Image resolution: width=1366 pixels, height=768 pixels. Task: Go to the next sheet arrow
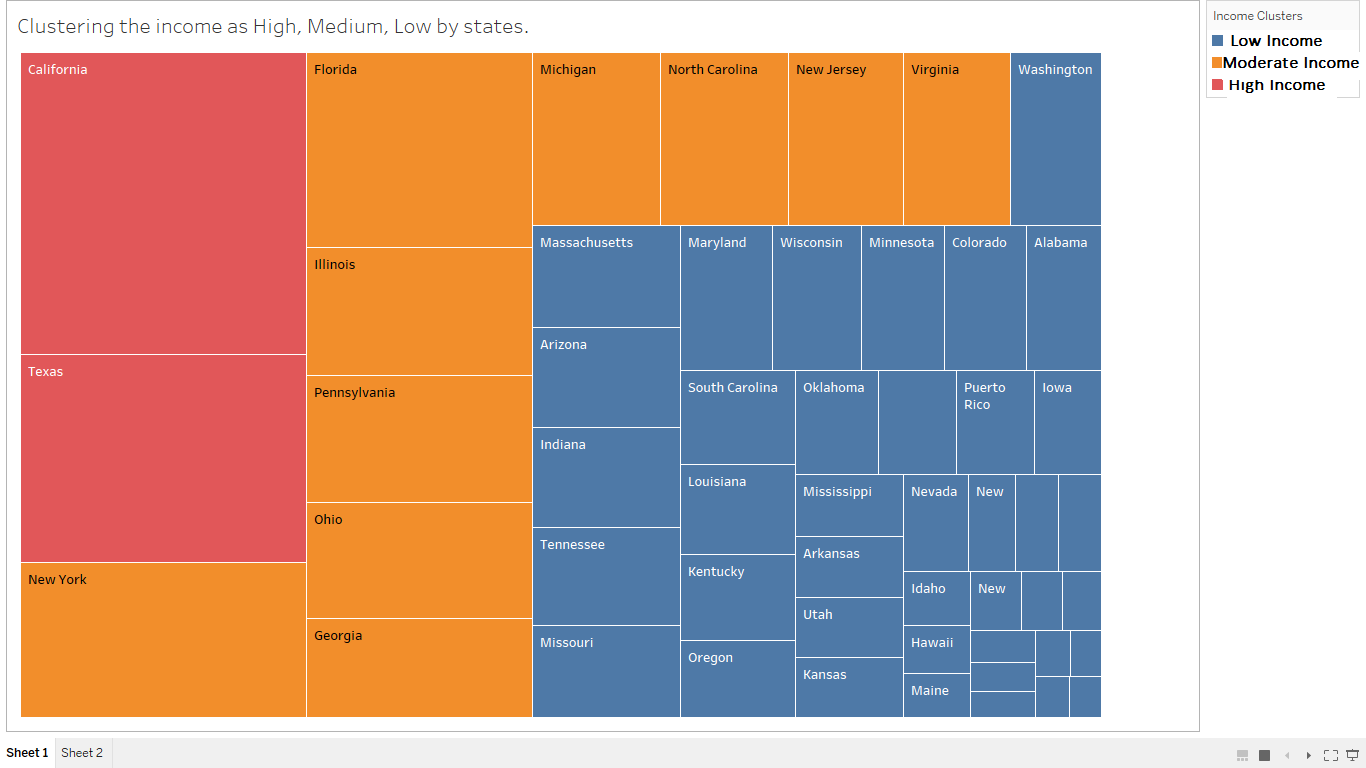click(1309, 755)
